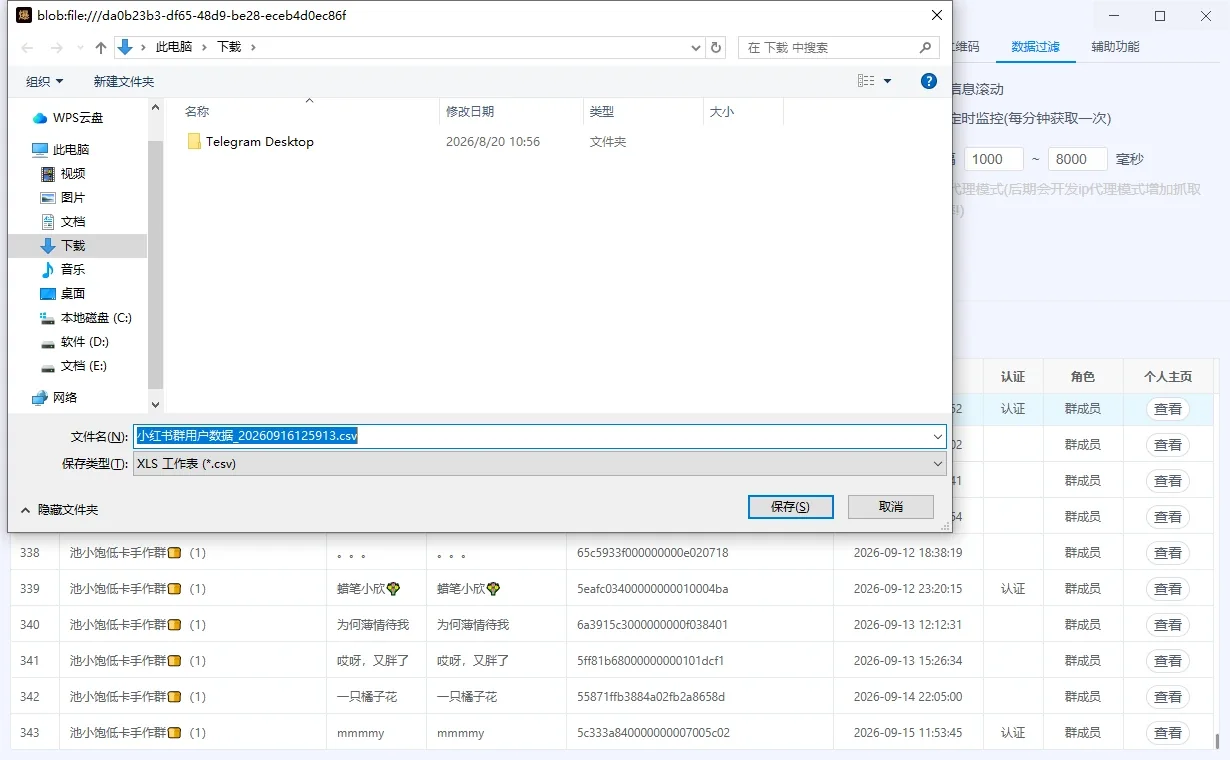Click the navigation pane scrollbar
Image resolution: width=1230 pixels, height=760 pixels.
(155, 265)
